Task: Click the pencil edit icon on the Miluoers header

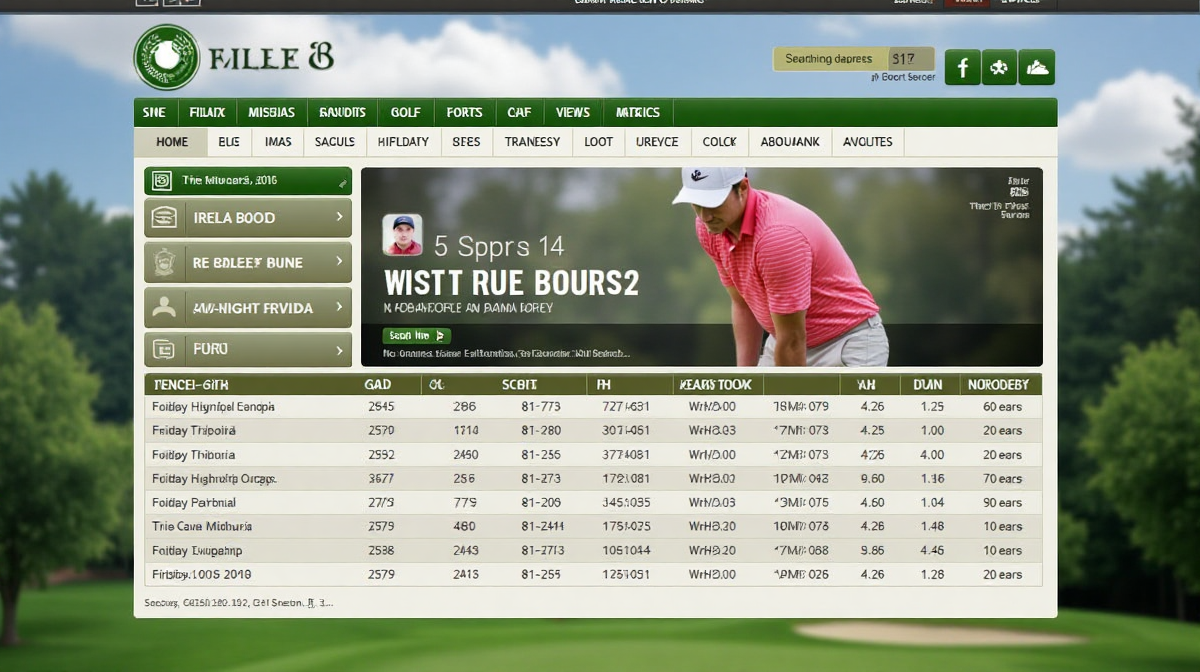Action: tap(343, 182)
